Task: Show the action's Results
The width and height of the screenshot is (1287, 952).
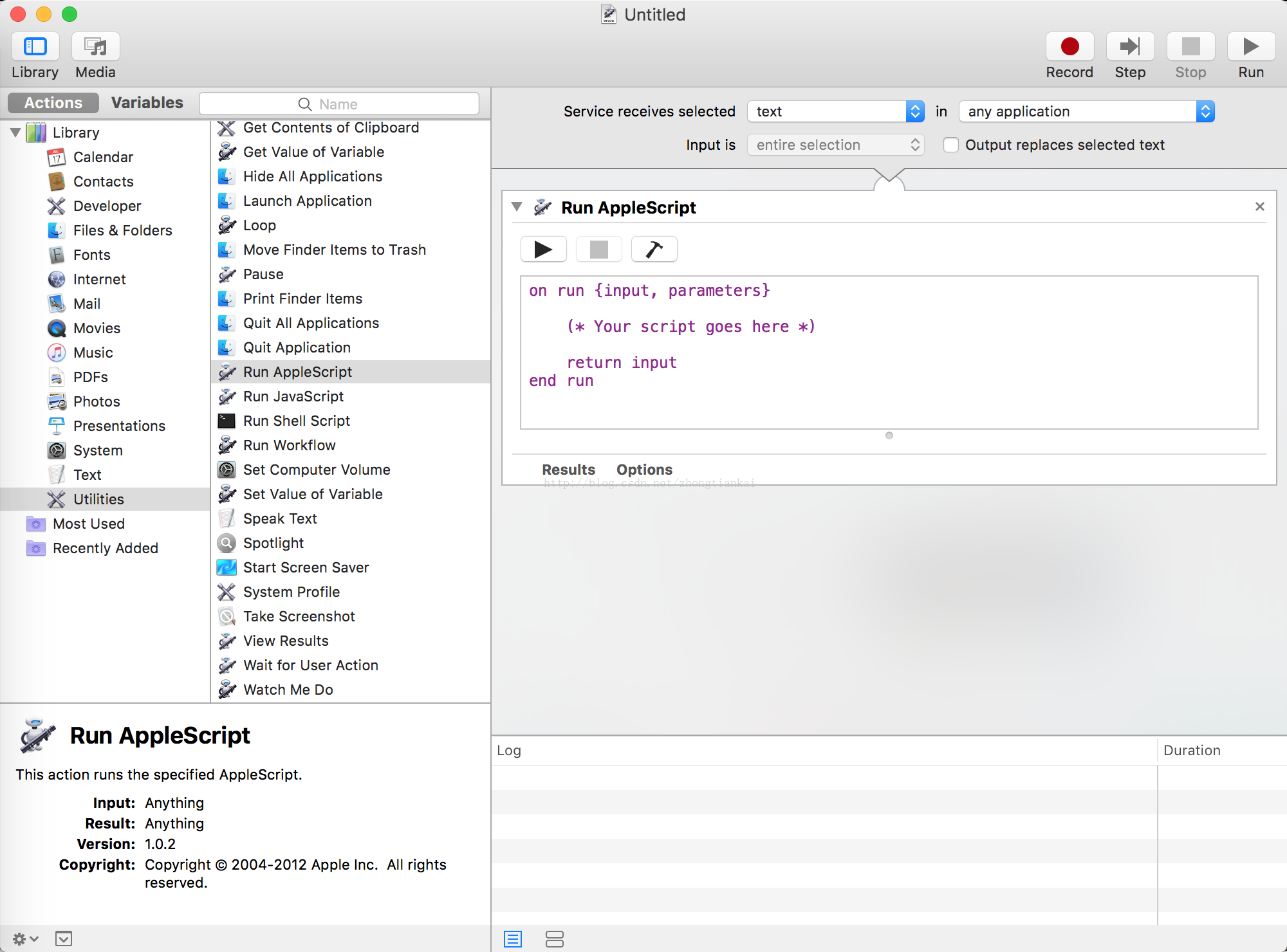Action: (568, 470)
